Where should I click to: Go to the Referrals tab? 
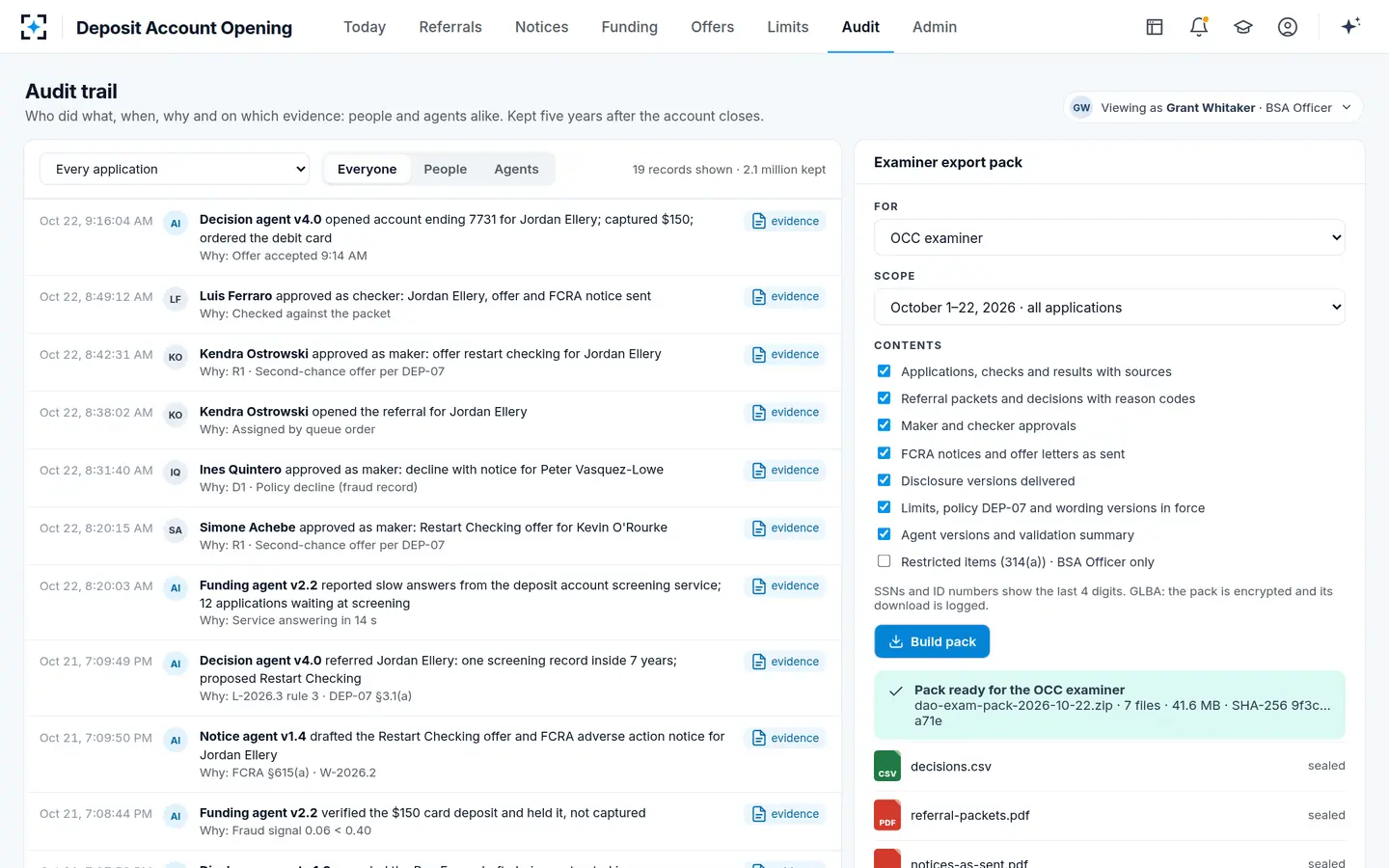click(x=450, y=27)
